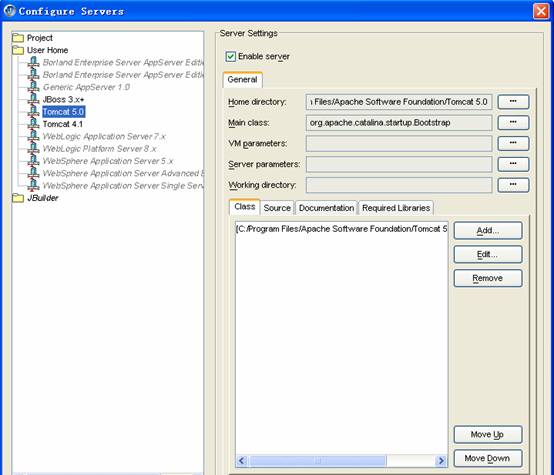This screenshot has height=475, width=554.
Task: Open Server parameters ellipsis button
Action: pos(513,164)
